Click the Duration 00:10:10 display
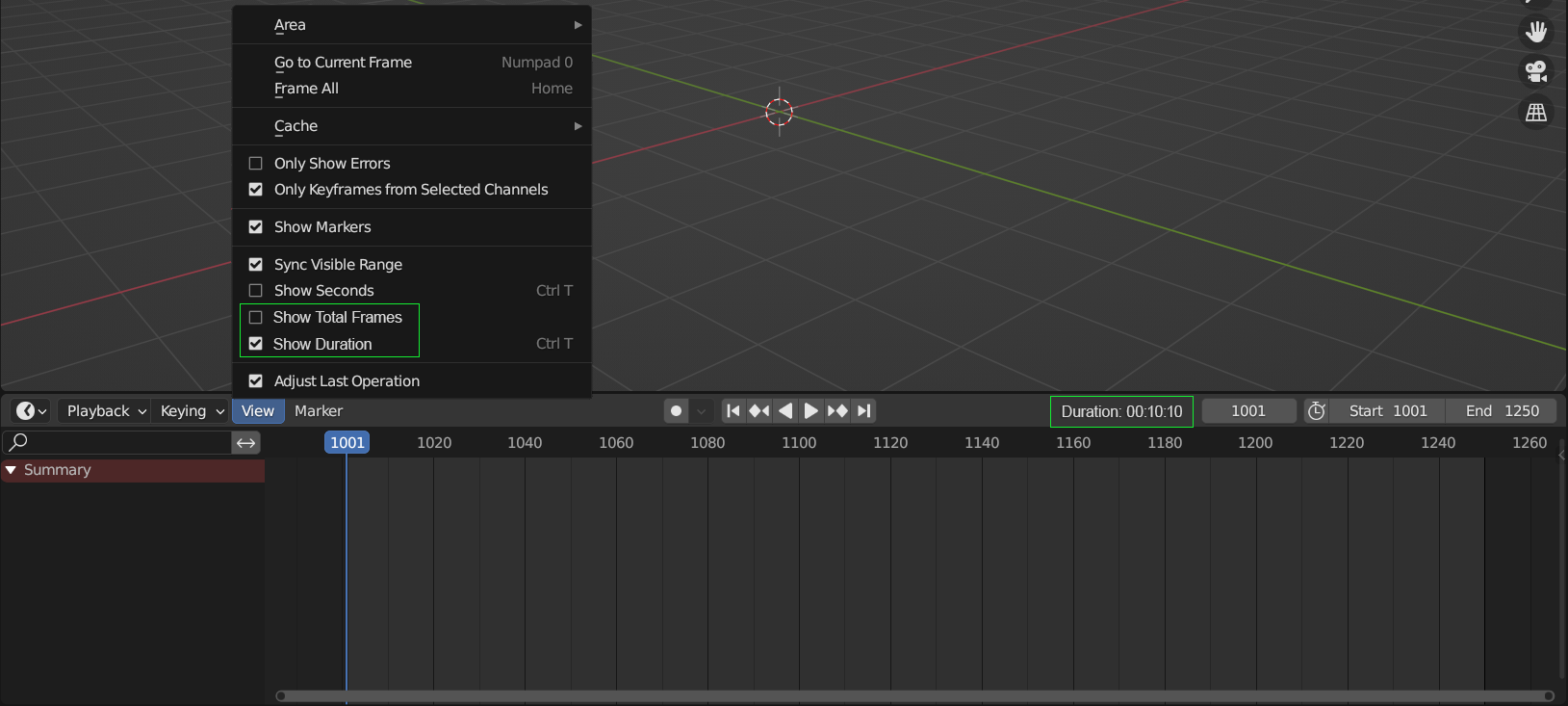 1121,411
